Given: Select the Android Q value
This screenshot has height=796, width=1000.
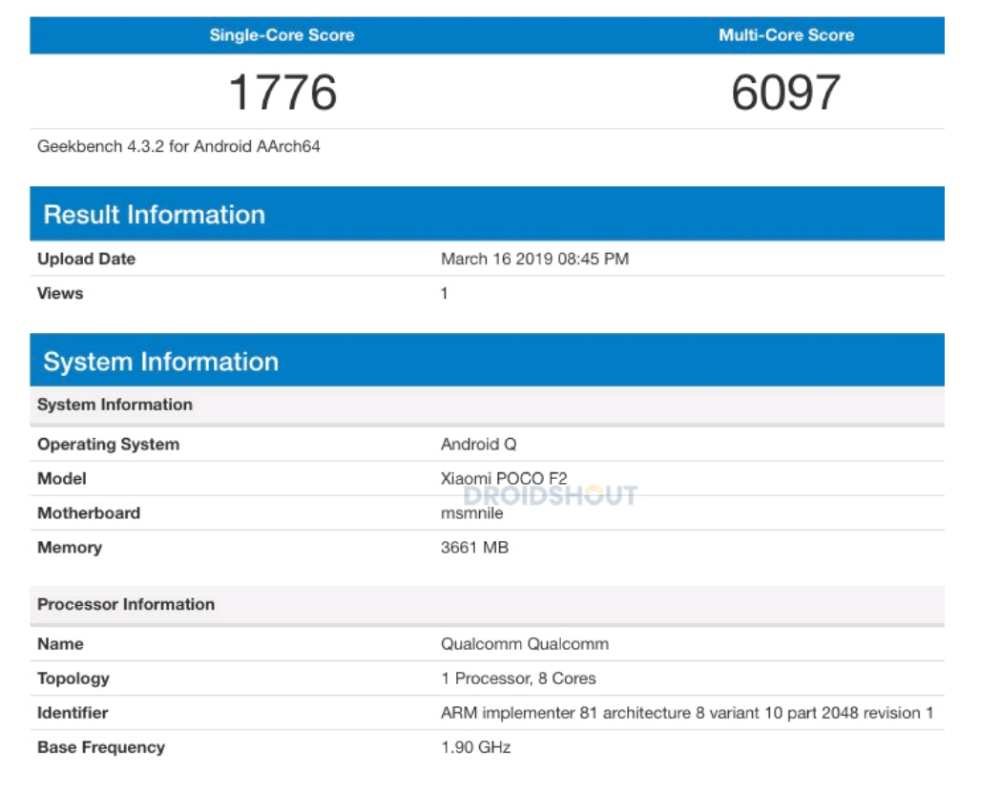Looking at the screenshot, I should click(478, 445).
